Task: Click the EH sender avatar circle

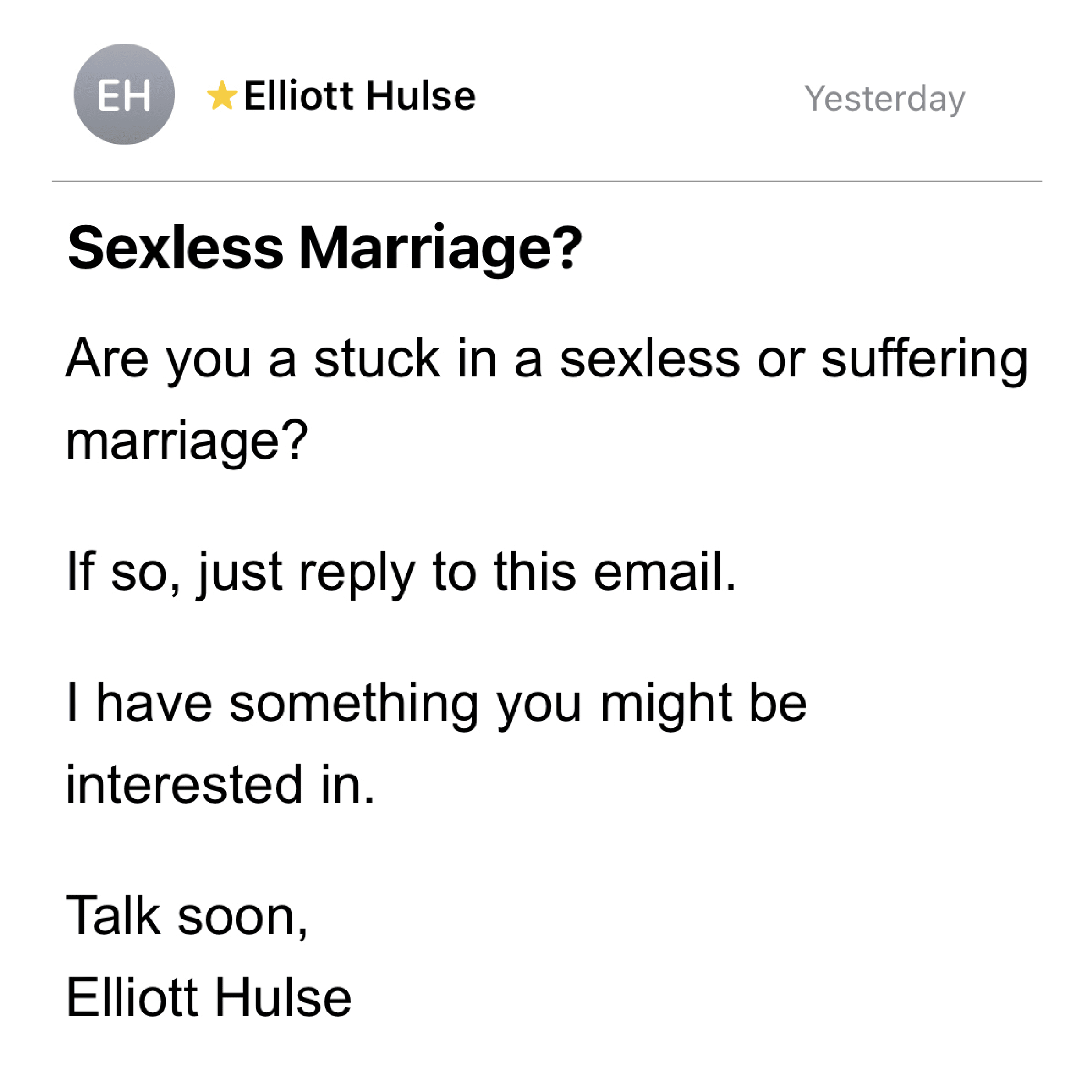Action: (x=124, y=94)
